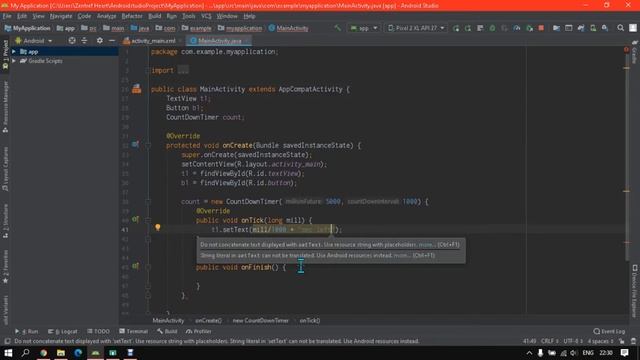Open the Run tool window tab

coord(27,331)
